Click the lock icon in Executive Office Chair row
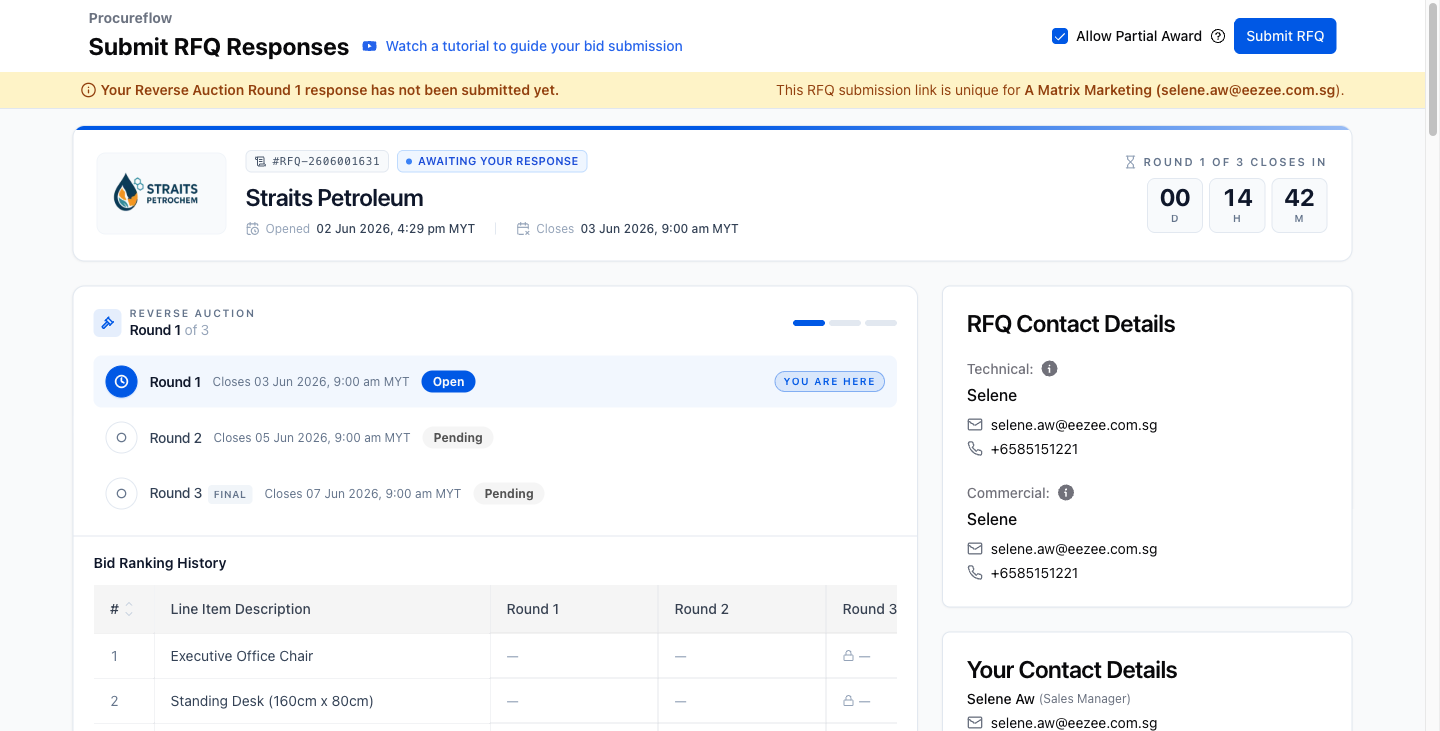This screenshot has height=731, width=1440. click(x=848, y=656)
